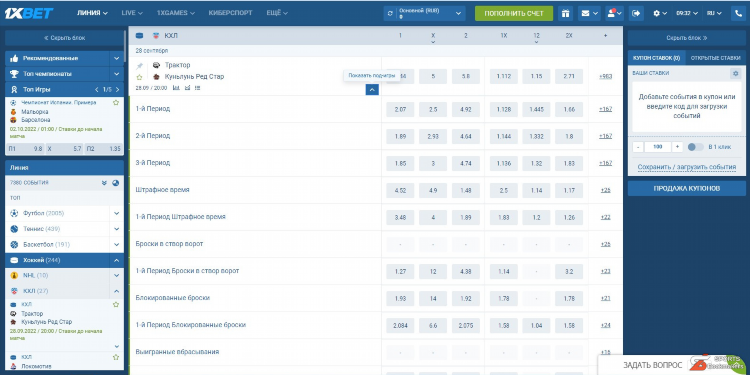Switch to Открытые ставки tab

tap(715, 58)
